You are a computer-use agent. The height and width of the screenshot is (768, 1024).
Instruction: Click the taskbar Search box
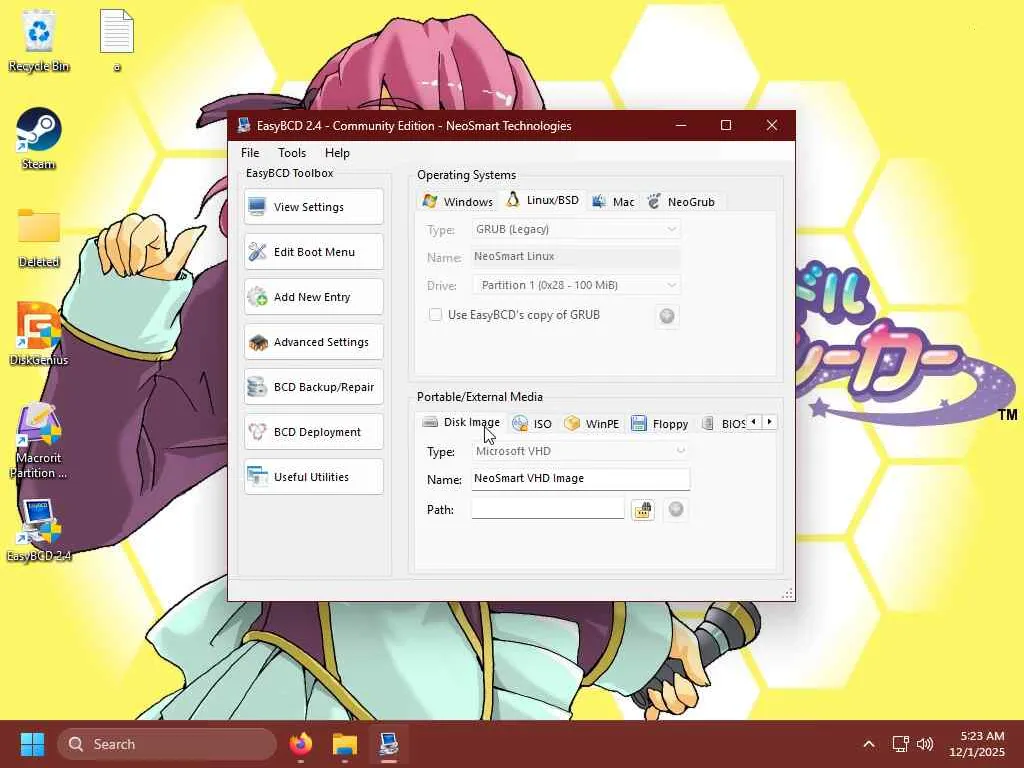pos(167,744)
